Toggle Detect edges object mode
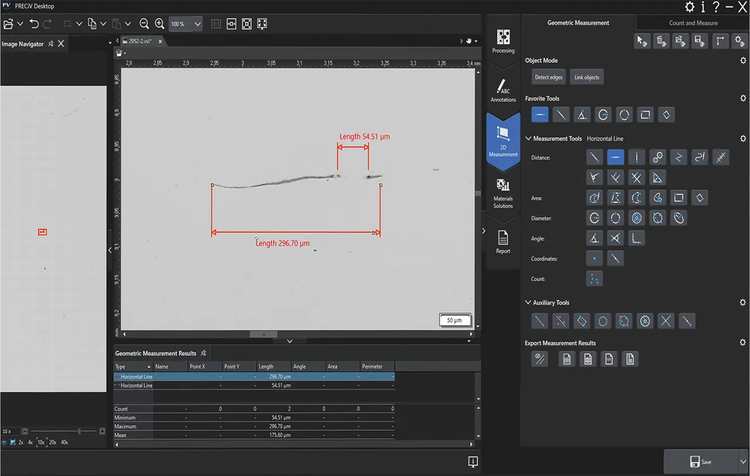This screenshot has width=750, height=476. point(548,77)
